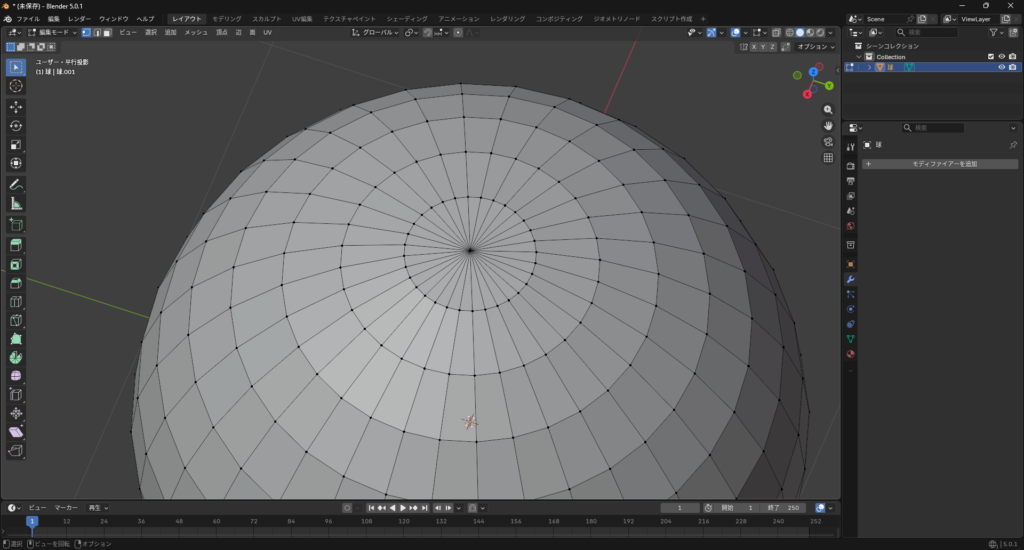Pick the 3D Cursor tool
The height and width of the screenshot is (550, 1024).
point(16,86)
